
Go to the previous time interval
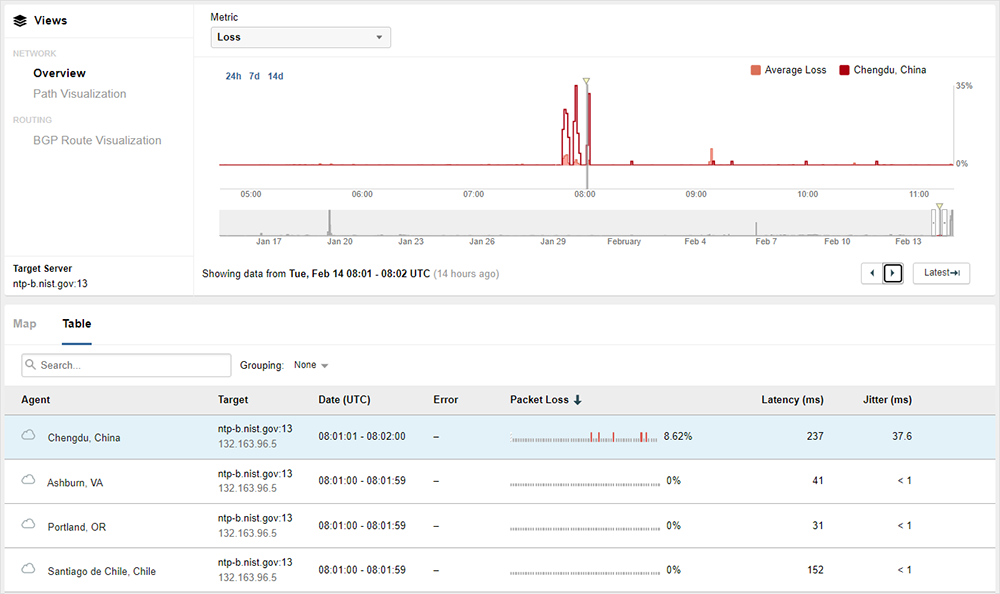(871, 273)
